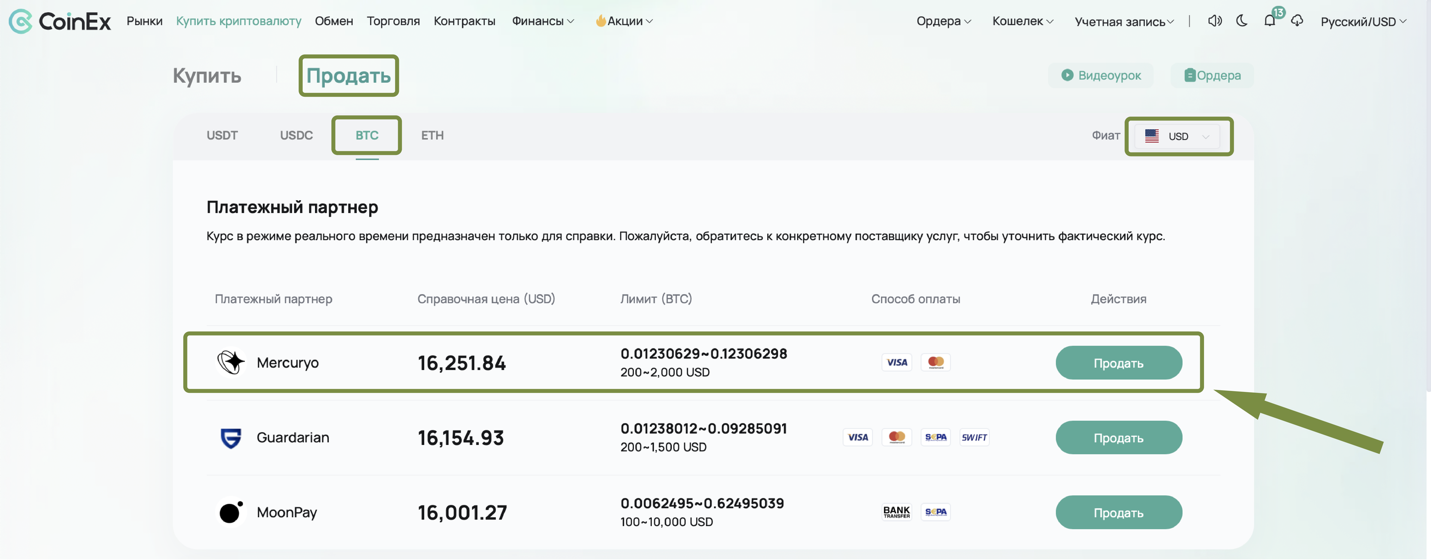Open the Учетная запись dropdown
Image resolution: width=1431 pixels, height=560 pixels.
1125,21
